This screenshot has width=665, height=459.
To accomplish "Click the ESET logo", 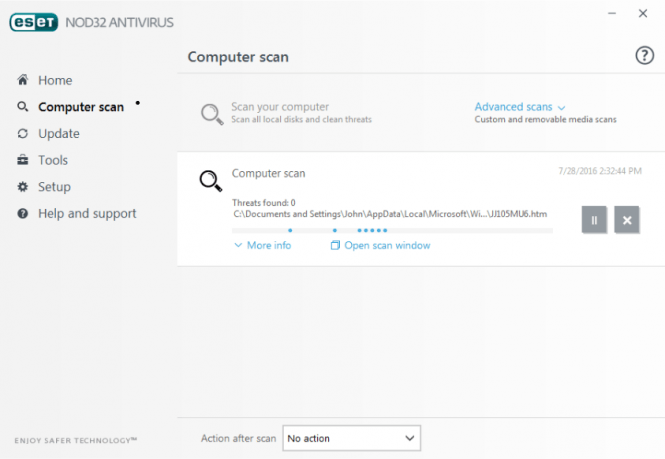I will click(34, 22).
